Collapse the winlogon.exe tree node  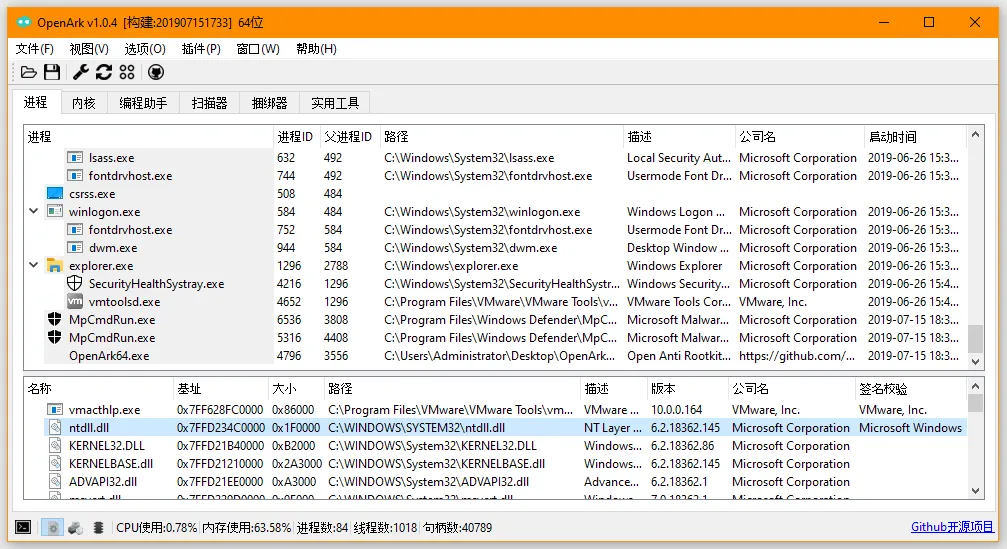tap(34, 212)
